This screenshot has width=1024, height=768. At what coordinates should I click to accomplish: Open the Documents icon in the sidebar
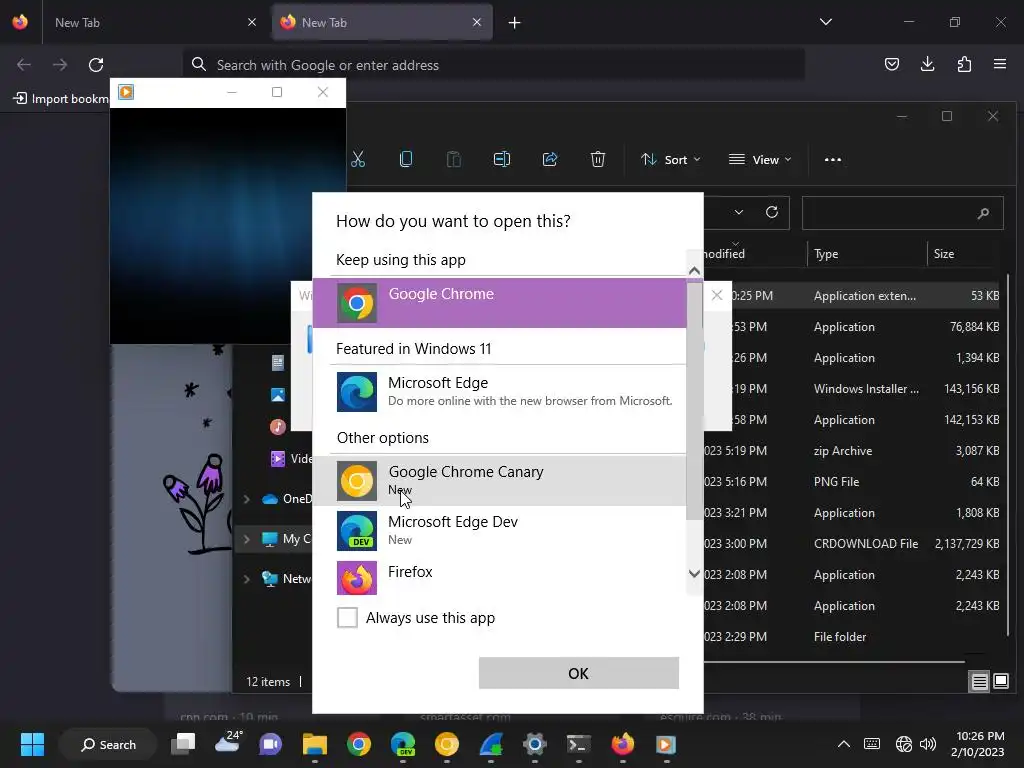tap(278, 362)
